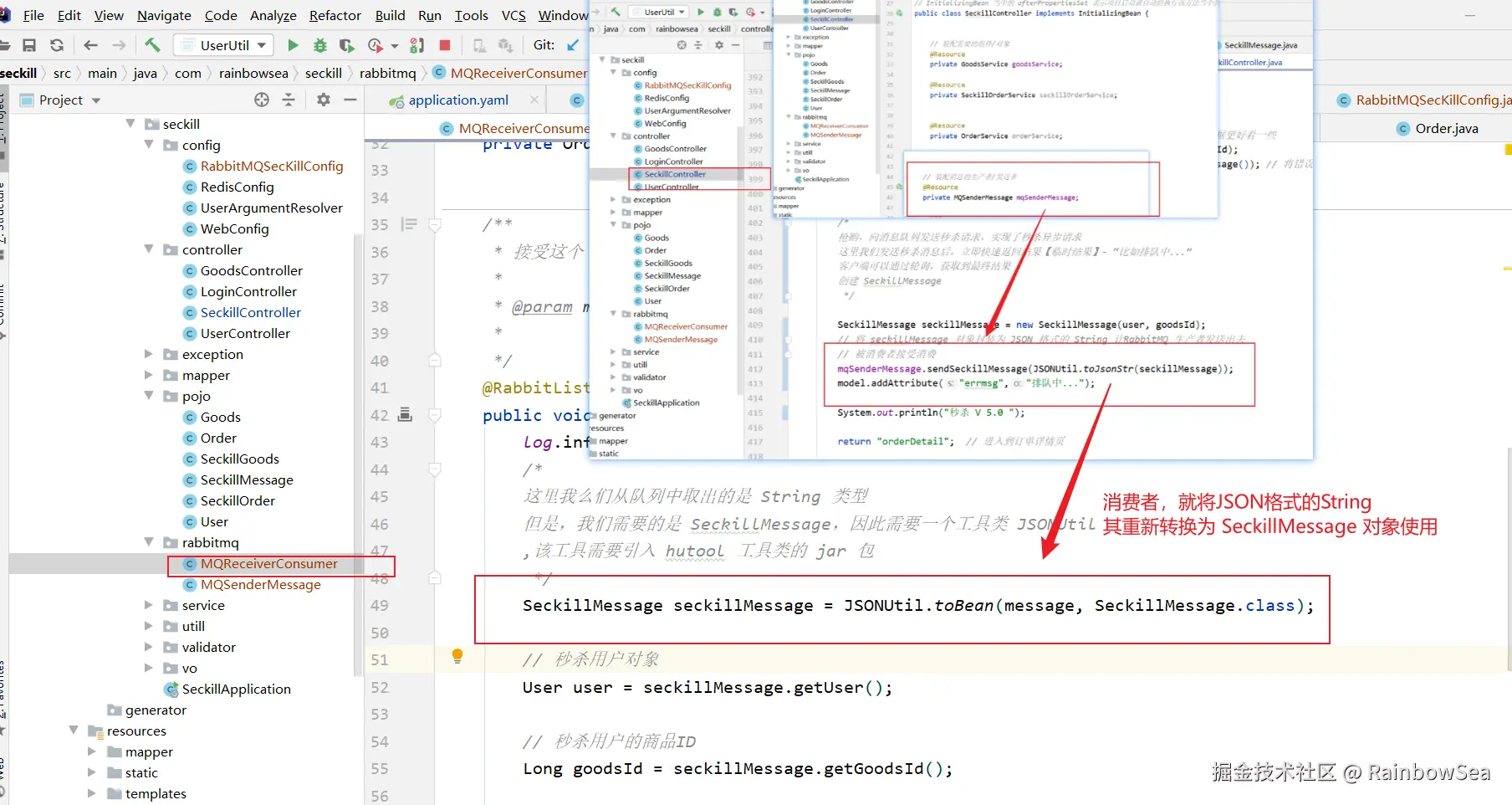Update project with the blue Git arrow

point(573,45)
